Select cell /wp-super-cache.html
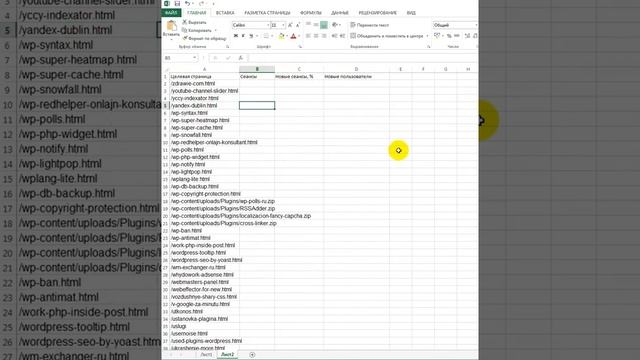The width and height of the screenshot is (640, 360). (x=204, y=127)
